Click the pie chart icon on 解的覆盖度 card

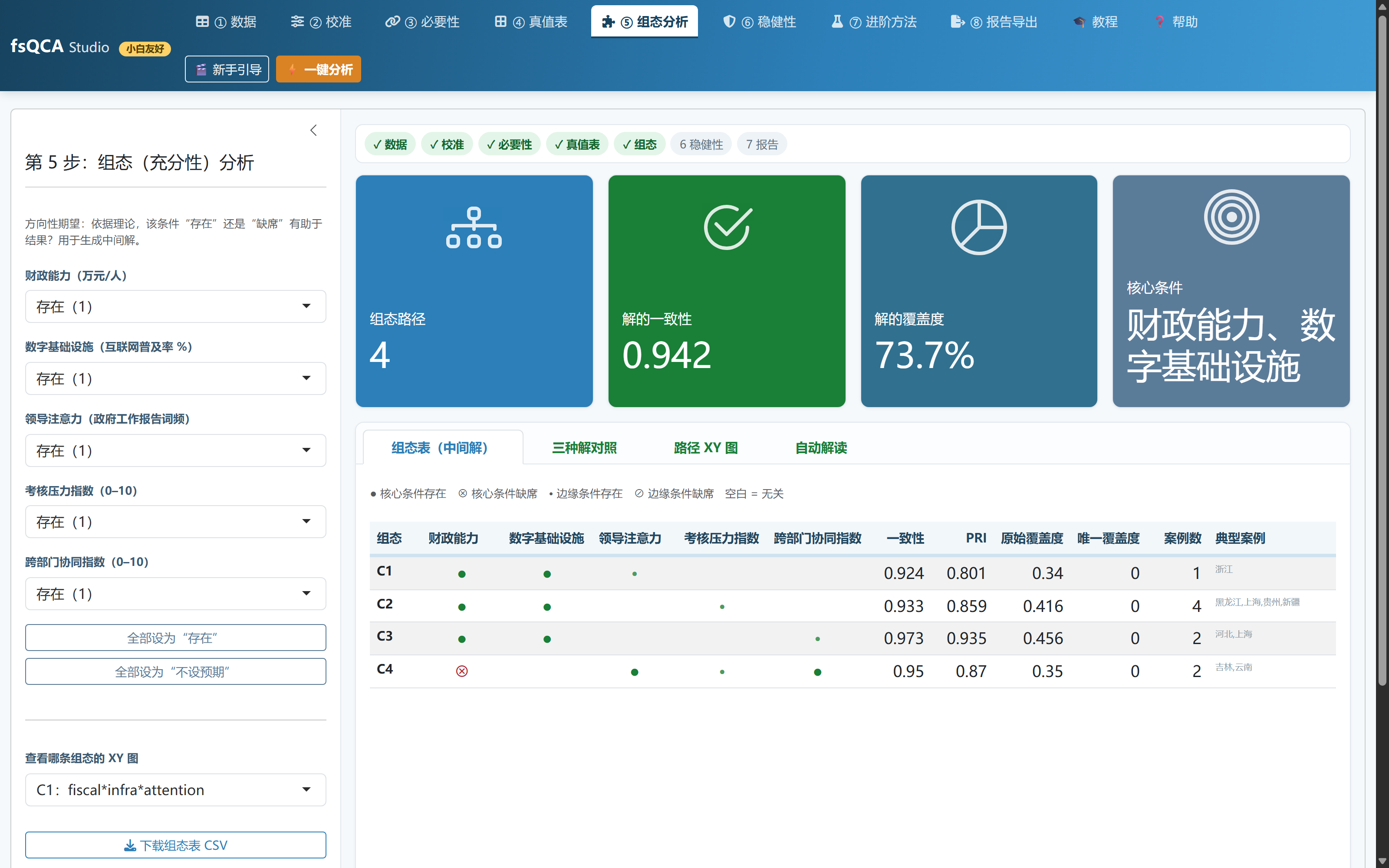click(979, 227)
